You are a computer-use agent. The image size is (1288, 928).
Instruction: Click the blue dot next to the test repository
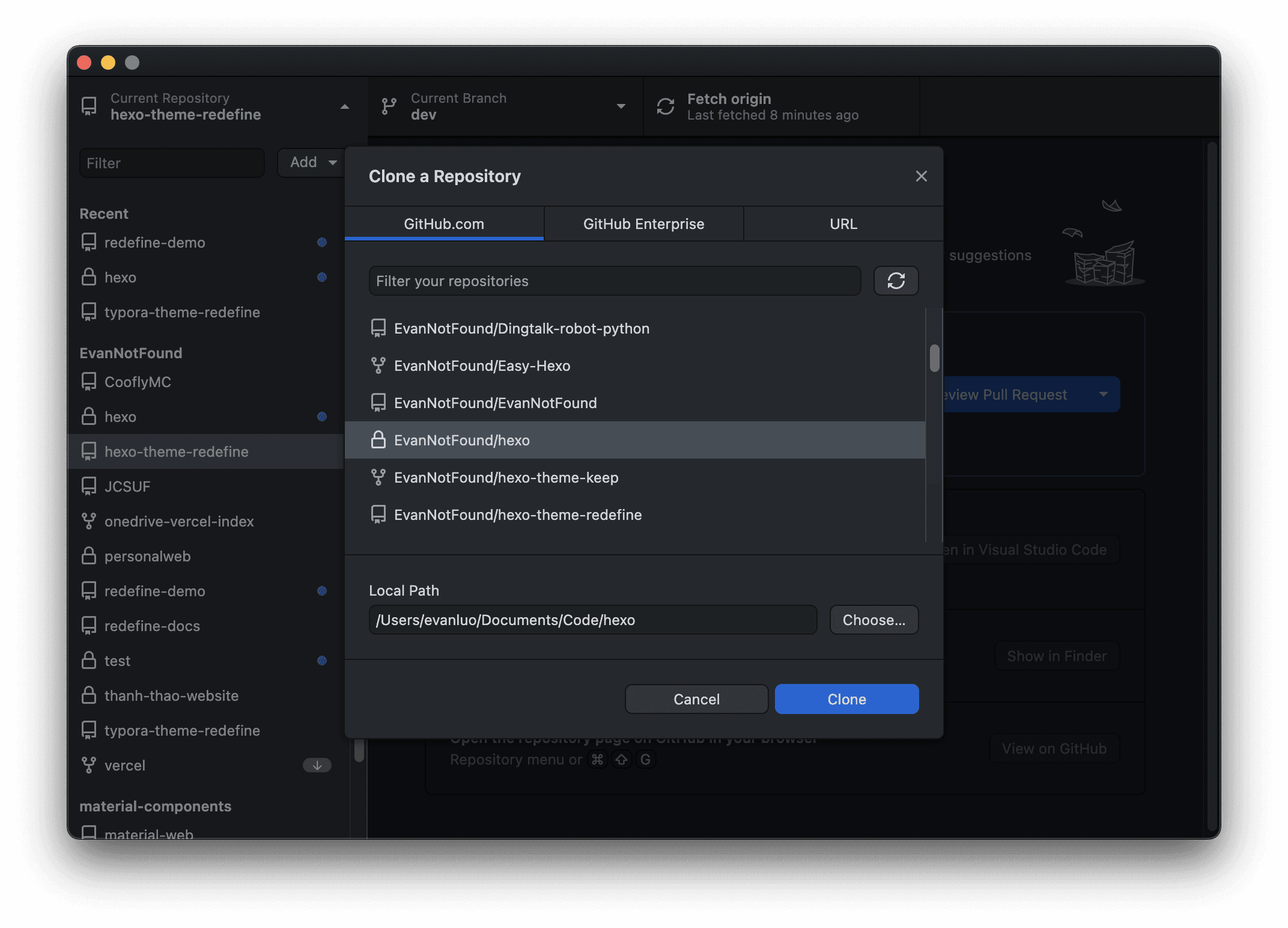(x=323, y=661)
